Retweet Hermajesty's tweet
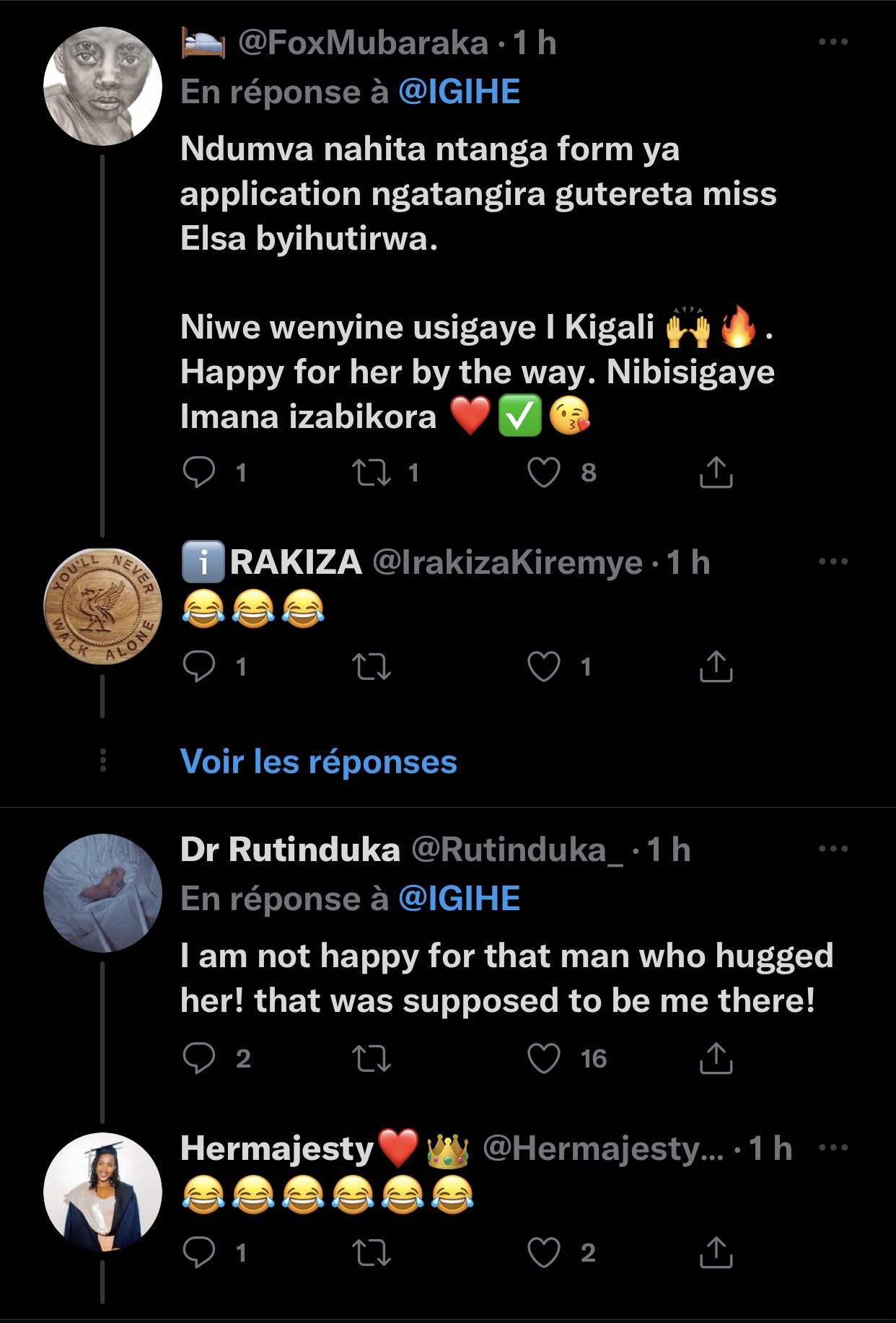This screenshot has height=1323, width=896. pos(372,1253)
